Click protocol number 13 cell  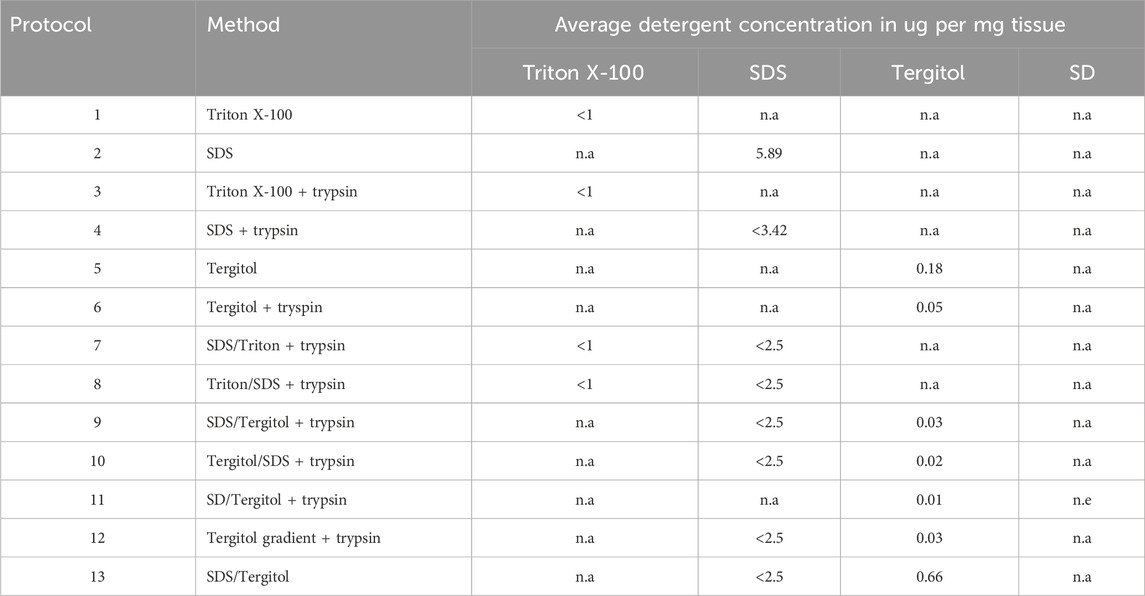pyautogui.click(x=97, y=576)
